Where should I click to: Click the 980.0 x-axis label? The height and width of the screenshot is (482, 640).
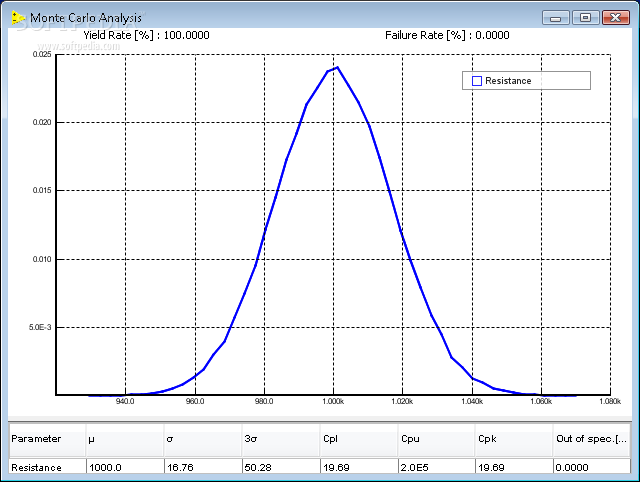[x=264, y=402]
